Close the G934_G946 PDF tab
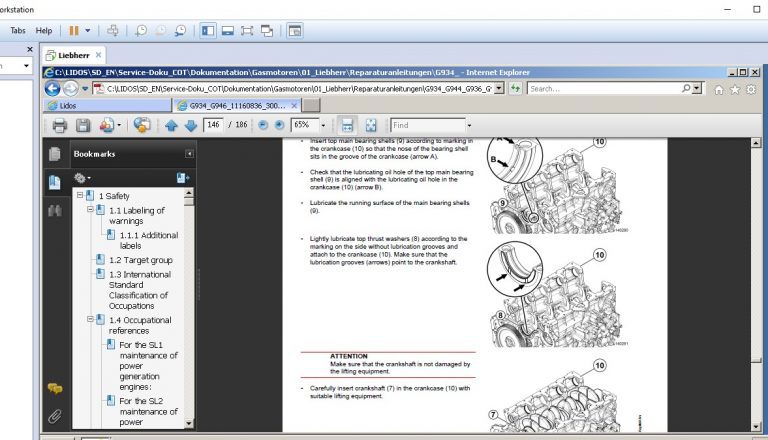This screenshot has height=440, width=768. click(294, 105)
